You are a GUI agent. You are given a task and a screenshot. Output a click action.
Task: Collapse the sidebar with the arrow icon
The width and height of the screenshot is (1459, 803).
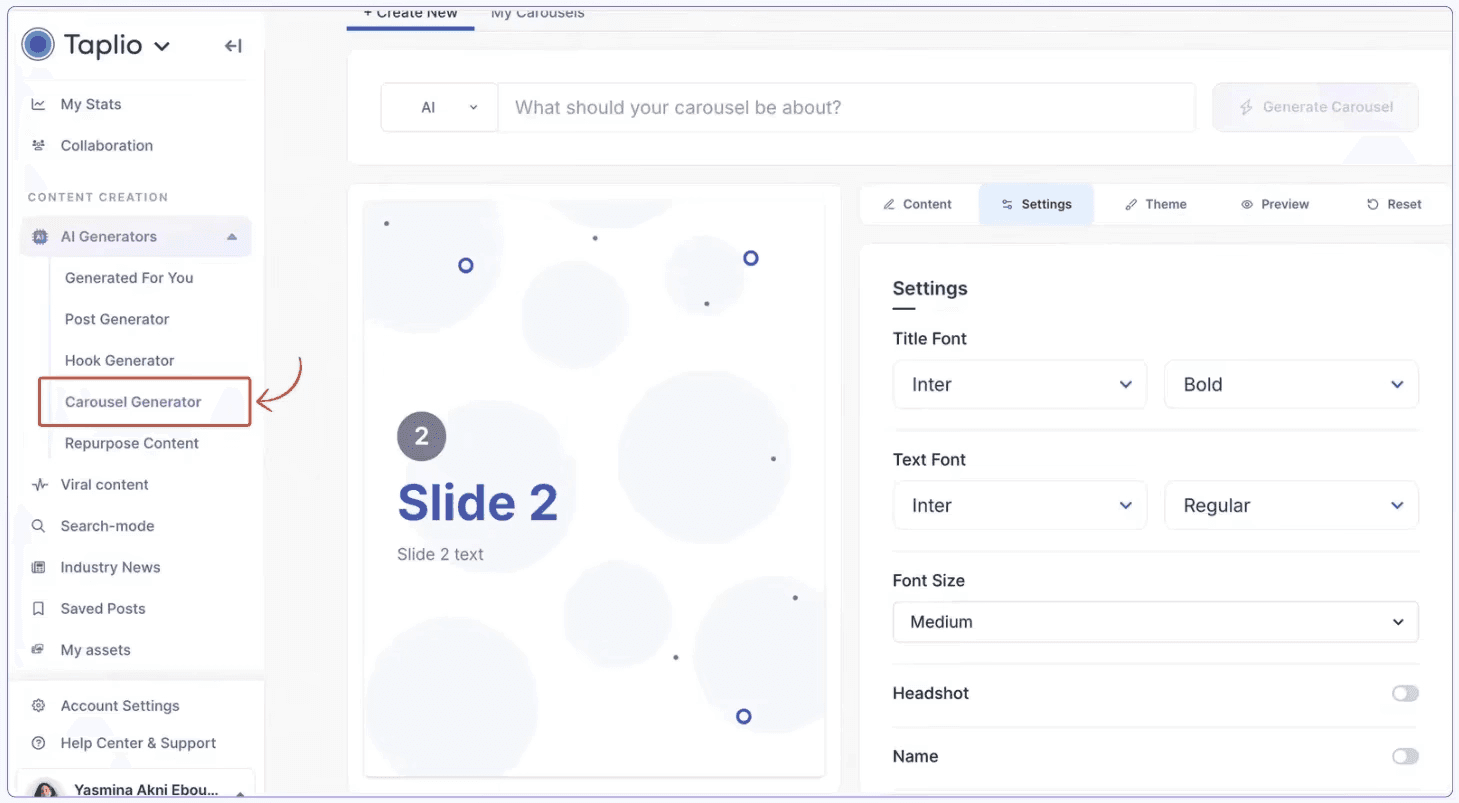click(x=232, y=45)
